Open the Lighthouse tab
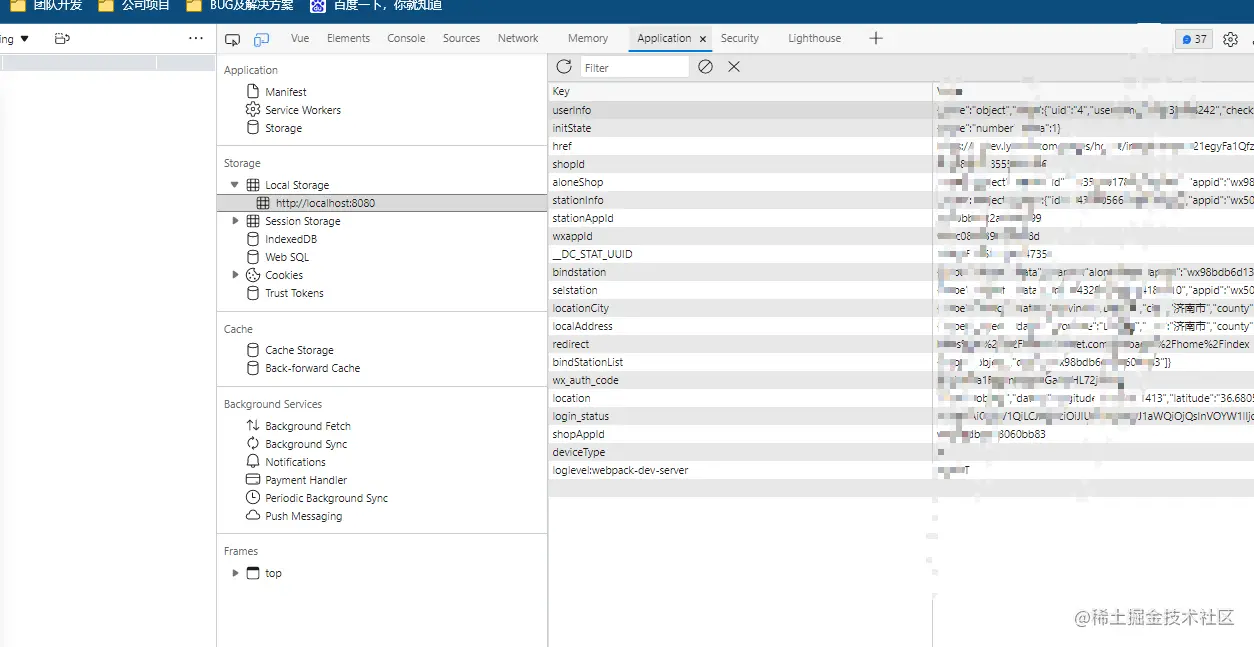This screenshot has width=1254, height=647. point(814,38)
